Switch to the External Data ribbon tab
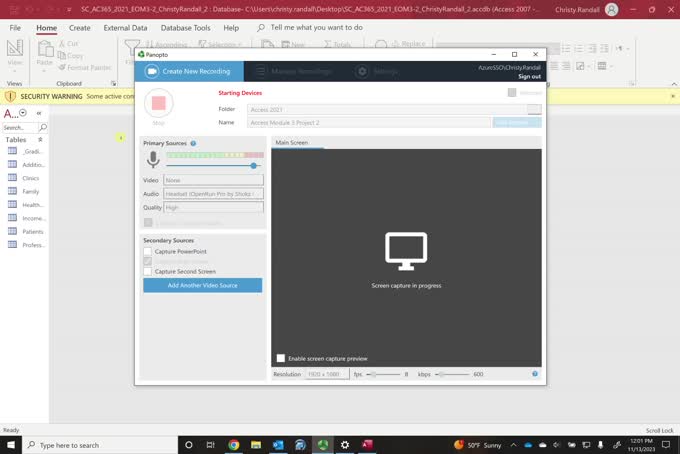680x454 pixels. [x=125, y=28]
